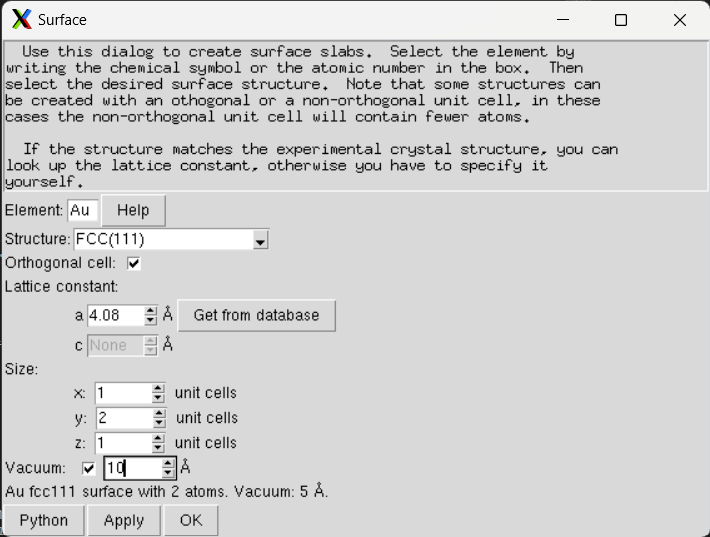Click the Apply button
This screenshot has width=710, height=537.
point(124,520)
